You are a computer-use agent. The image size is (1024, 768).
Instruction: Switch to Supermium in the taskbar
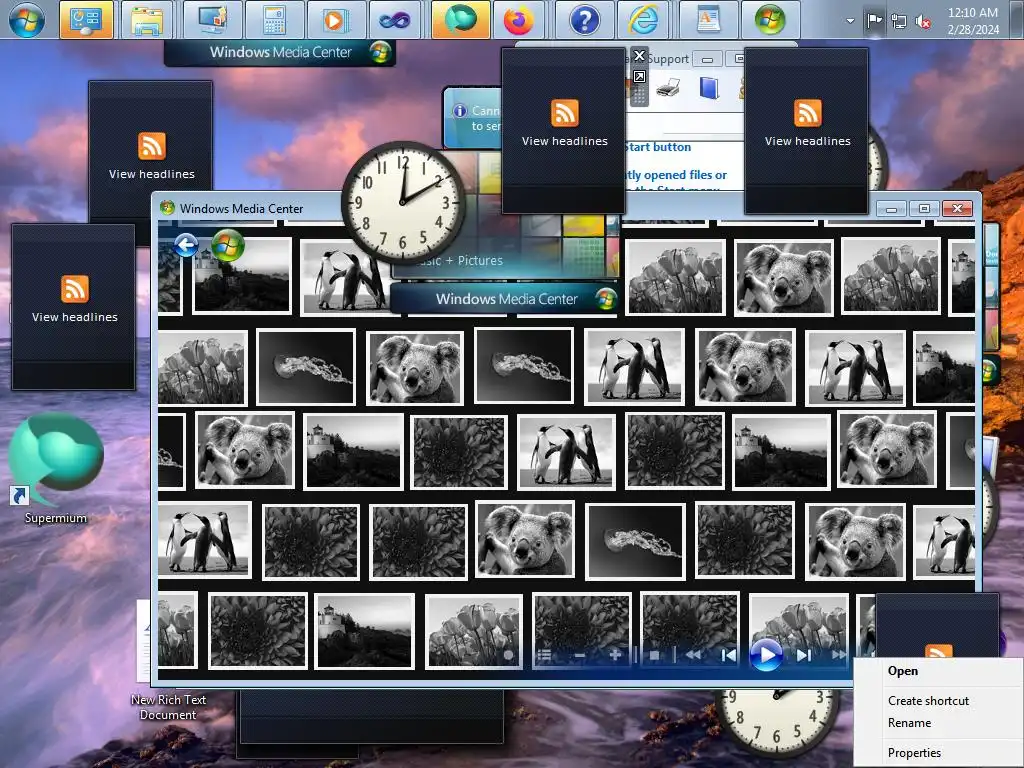pyautogui.click(x=460, y=20)
